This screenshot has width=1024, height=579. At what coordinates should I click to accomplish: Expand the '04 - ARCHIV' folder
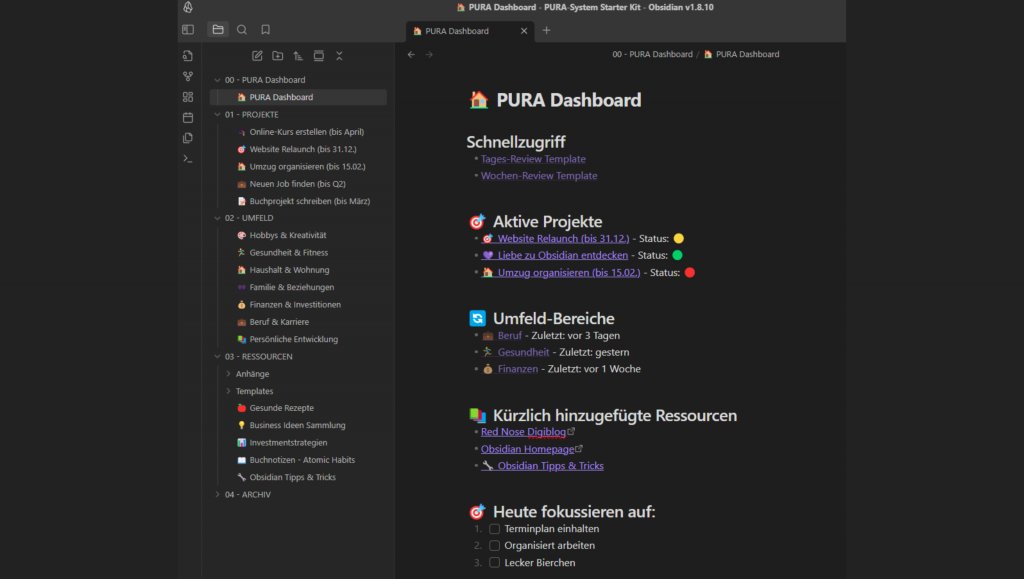[218, 494]
